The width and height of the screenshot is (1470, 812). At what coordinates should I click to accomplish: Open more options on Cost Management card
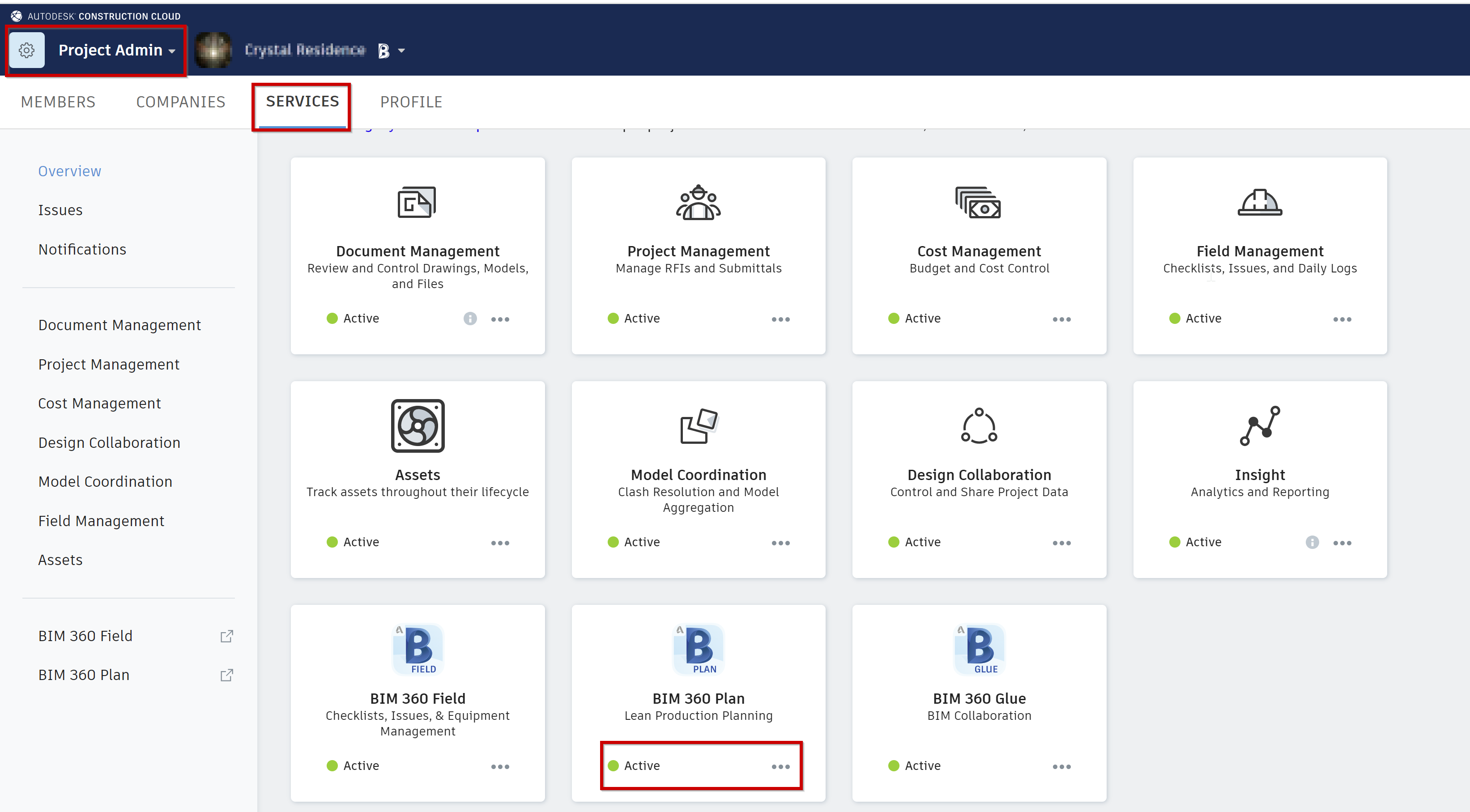pos(1062,319)
